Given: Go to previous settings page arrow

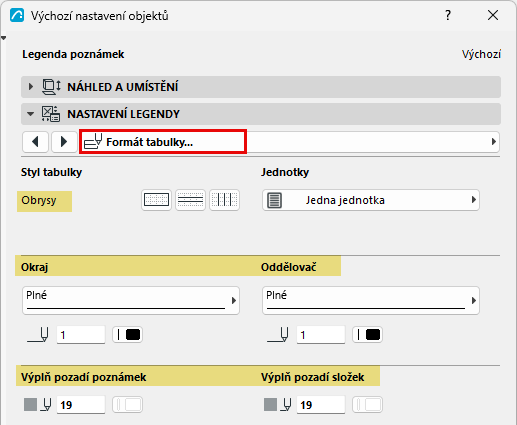Looking at the screenshot, I should point(36,142).
